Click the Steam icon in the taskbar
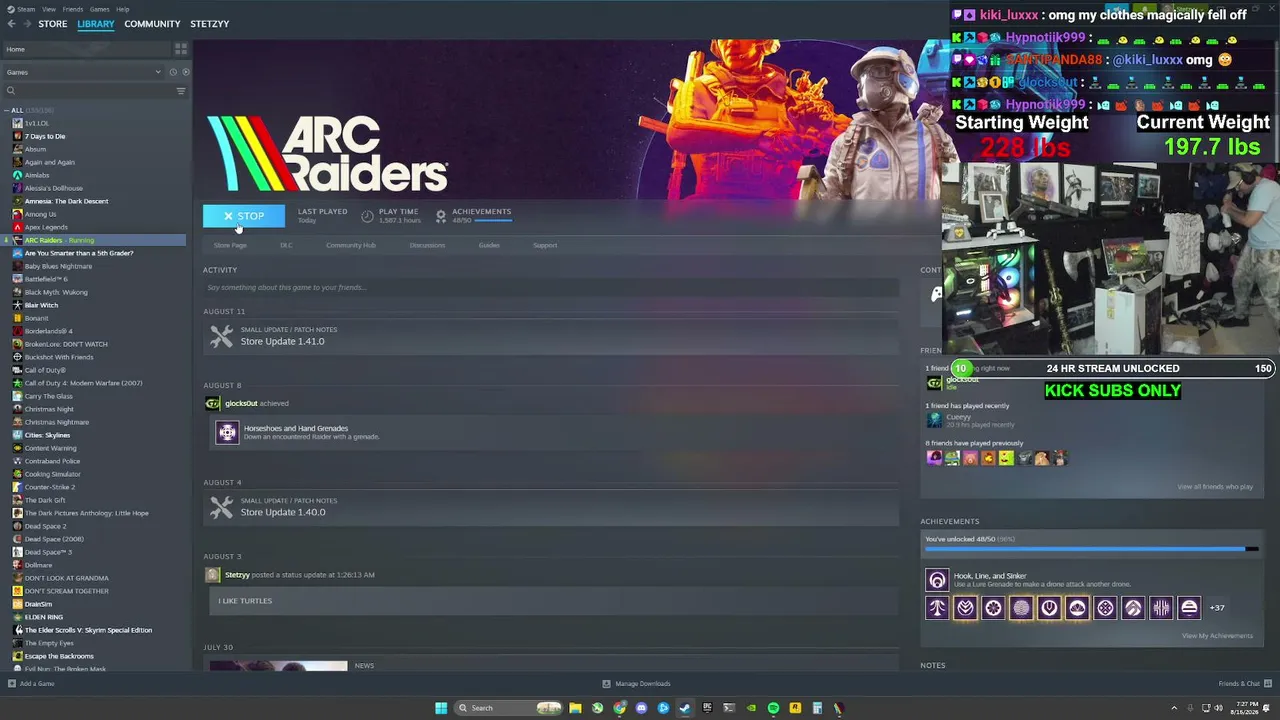Image resolution: width=1280 pixels, height=720 pixels. coord(685,708)
